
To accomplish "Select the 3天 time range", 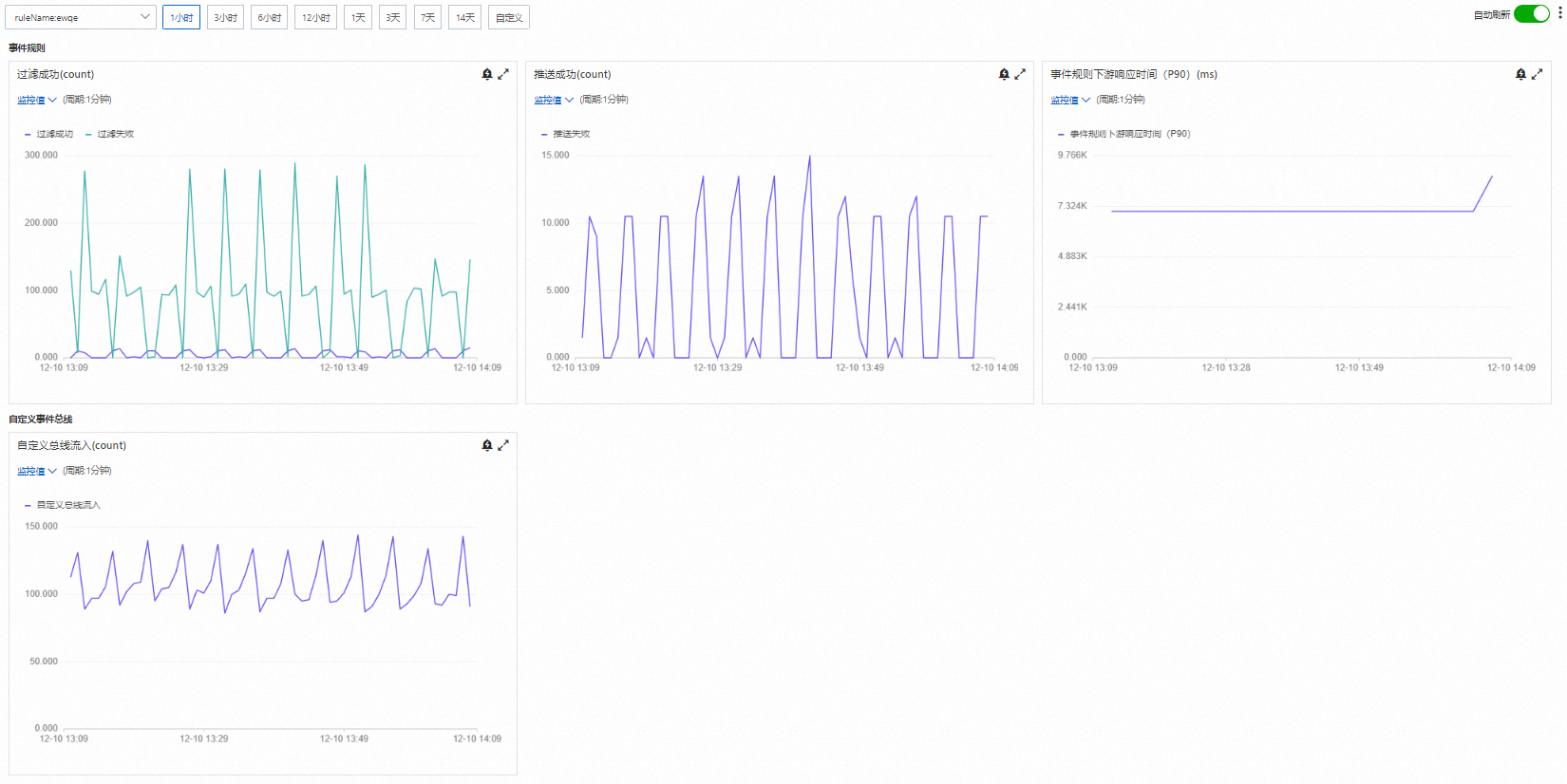I will coord(393,17).
